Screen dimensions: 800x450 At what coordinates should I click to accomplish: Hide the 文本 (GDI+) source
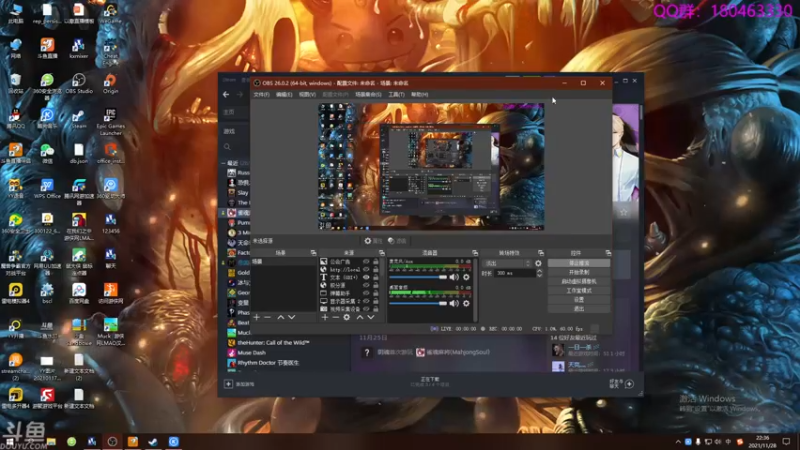pos(366,277)
